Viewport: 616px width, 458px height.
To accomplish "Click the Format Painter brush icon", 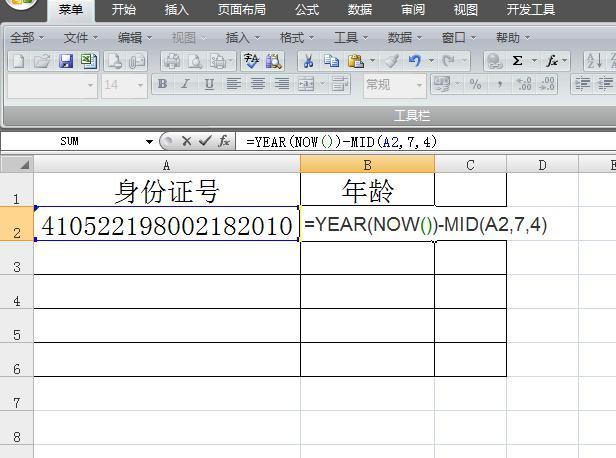I will click(x=392, y=61).
